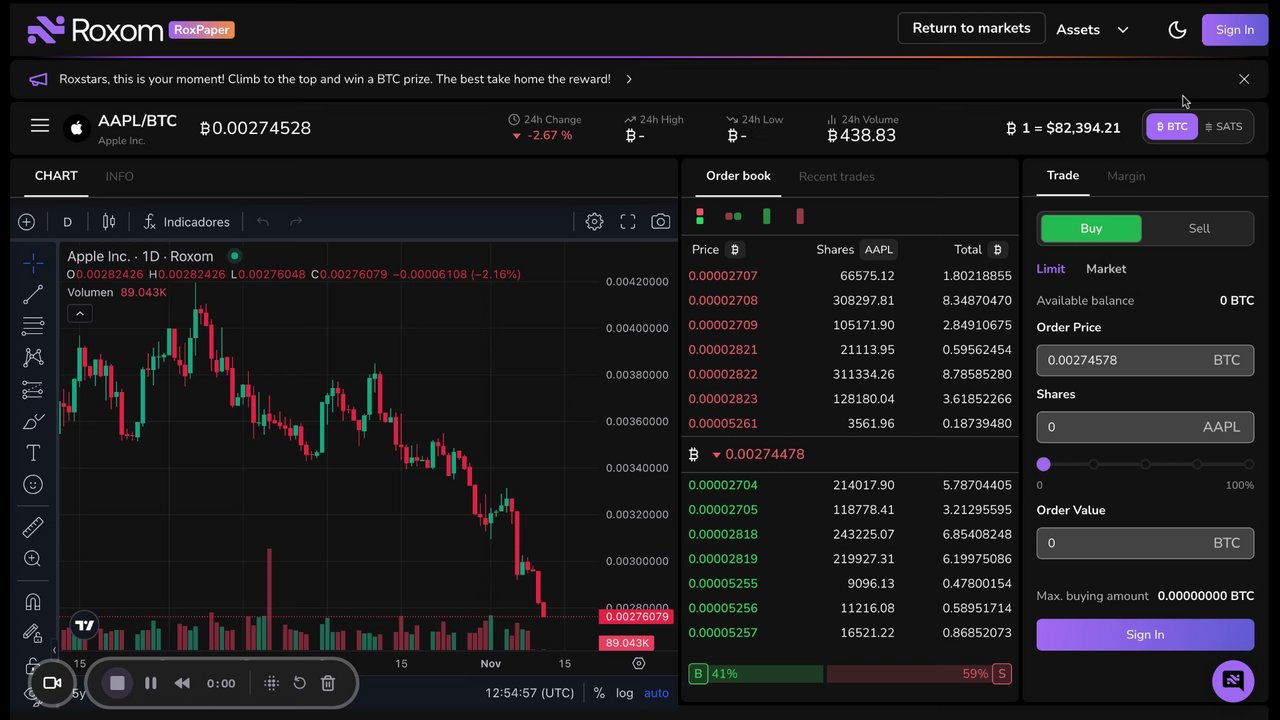This screenshot has width=1280, height=720.
Task: Click the order amount slider handle
Action: click(1043, 464)
